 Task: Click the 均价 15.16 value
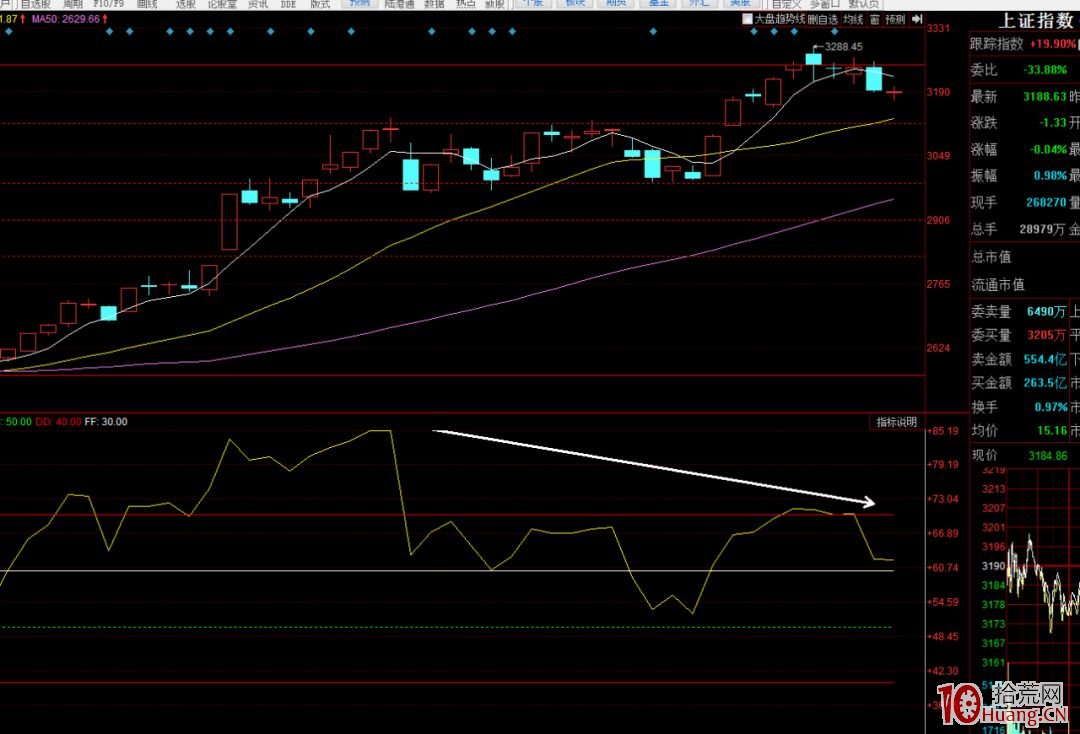pos(1052,430)
